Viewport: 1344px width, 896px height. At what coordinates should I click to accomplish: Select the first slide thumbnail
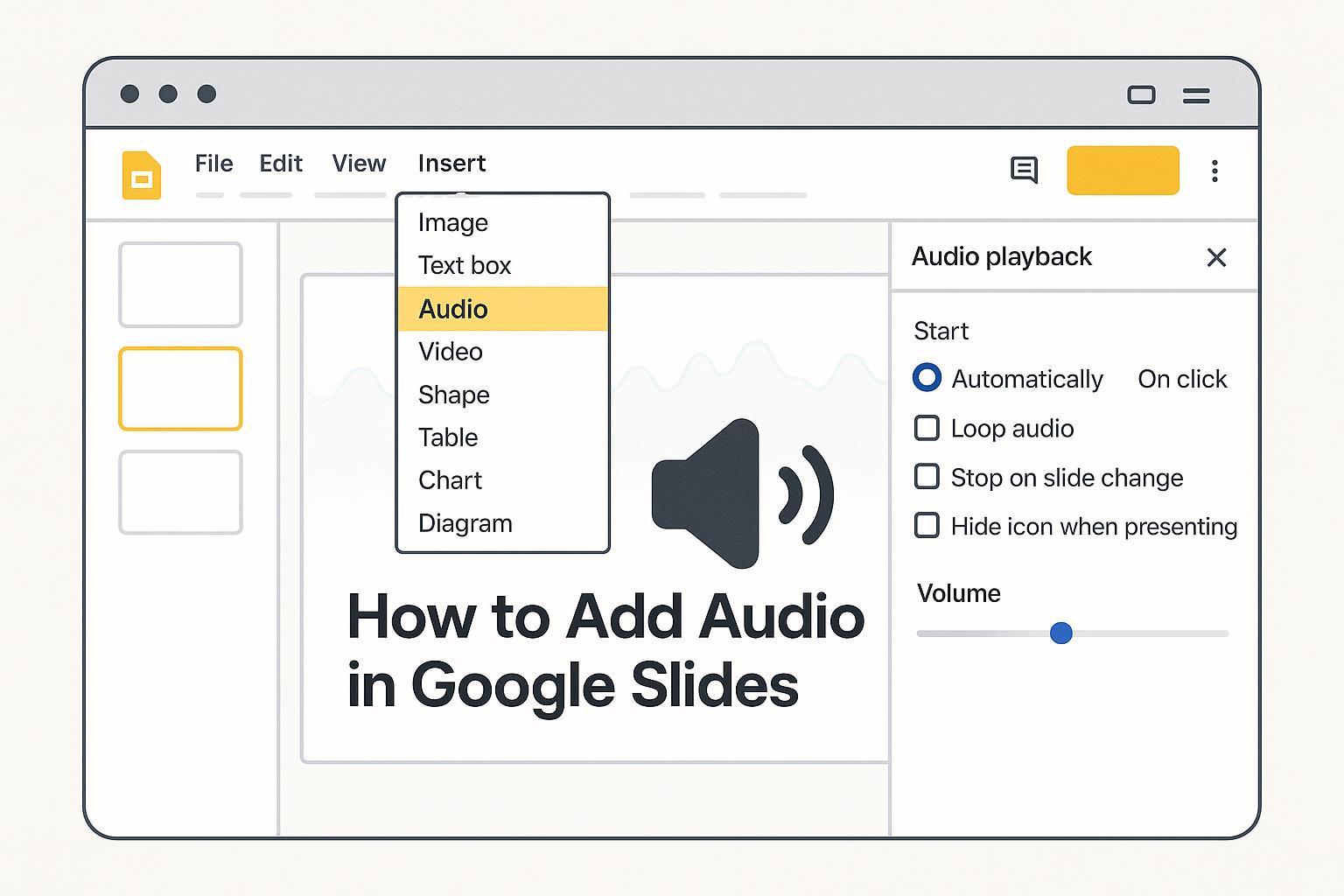pyautogui.click(x=180, y=285)
